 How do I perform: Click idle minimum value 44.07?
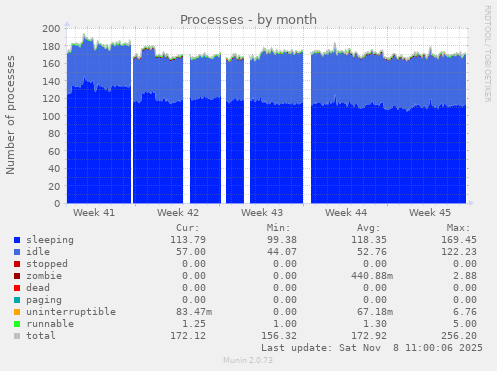tap(282, 252)
